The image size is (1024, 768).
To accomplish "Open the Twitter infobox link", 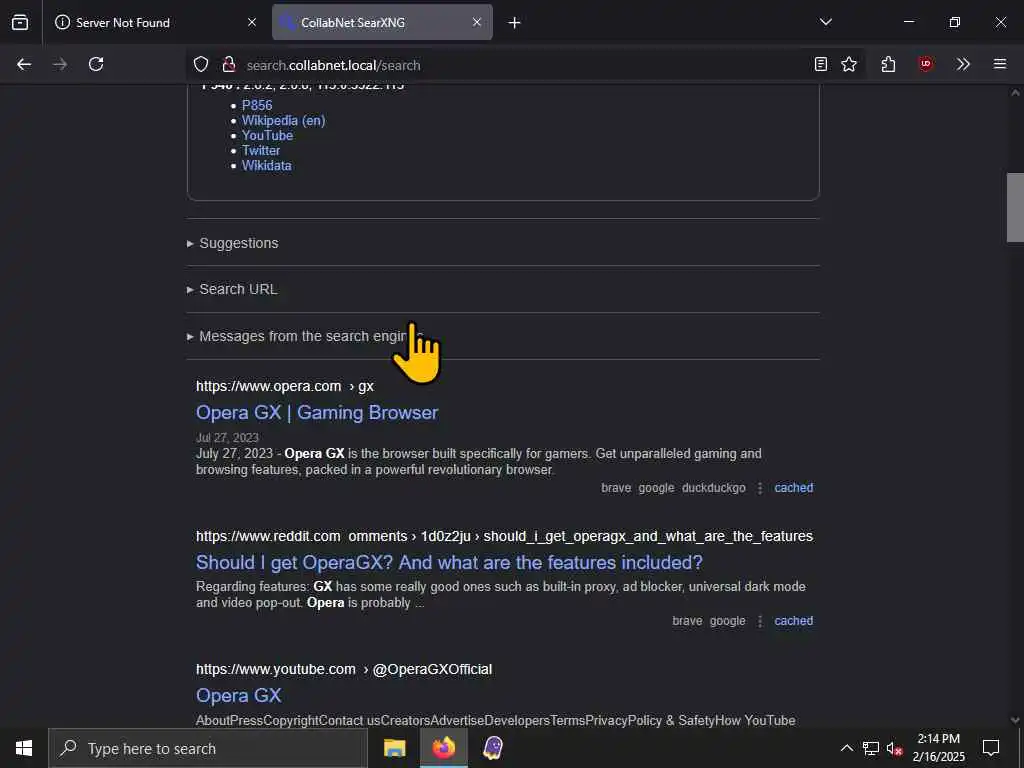I will (261, 150).
